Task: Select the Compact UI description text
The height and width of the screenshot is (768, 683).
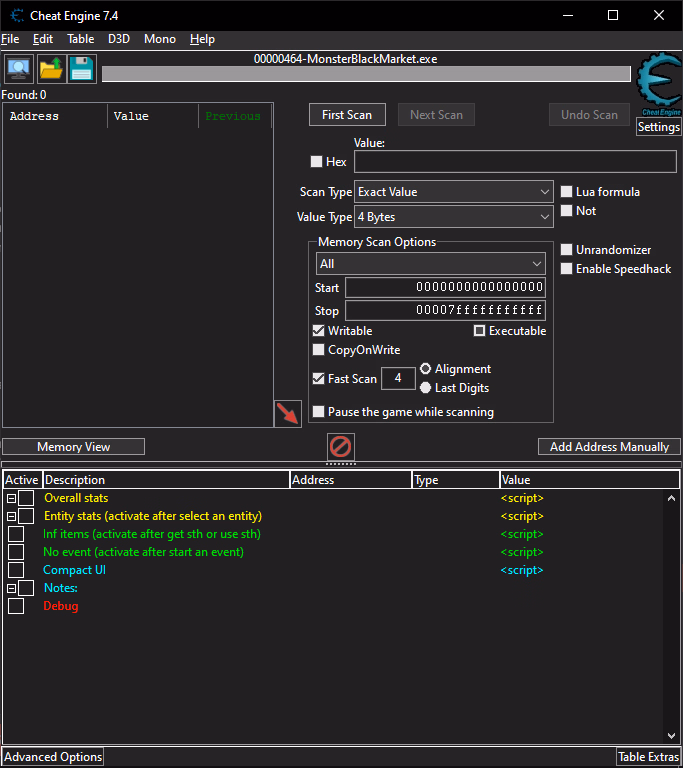Action: click(74, 570)
